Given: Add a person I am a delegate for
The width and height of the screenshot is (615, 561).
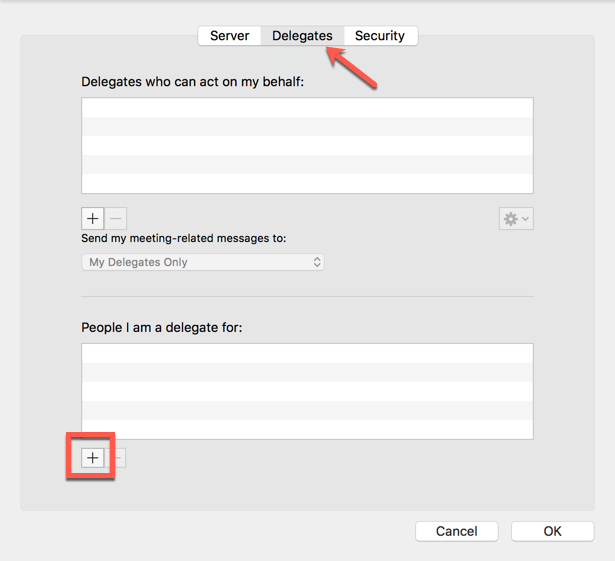Looking at the screenshot, I should coord(93,458).
